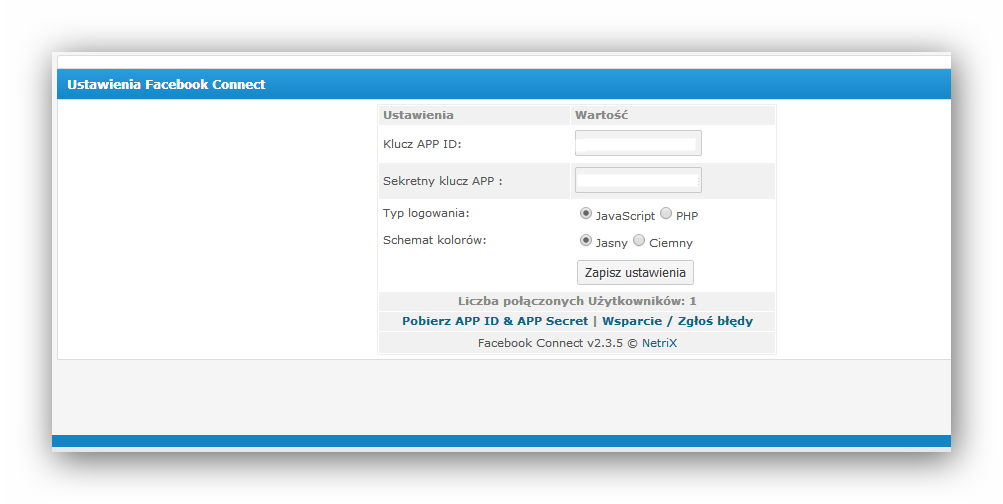Click the Ustawienia Facebook Connect header title
This screenshot has width=1003, height=504.
(x=166, y=84)
